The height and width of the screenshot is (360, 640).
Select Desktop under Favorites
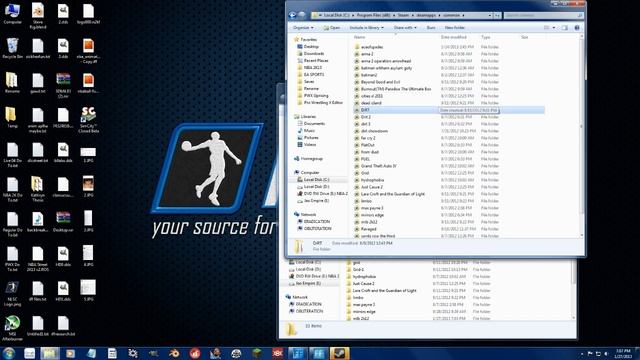[311, 47]
